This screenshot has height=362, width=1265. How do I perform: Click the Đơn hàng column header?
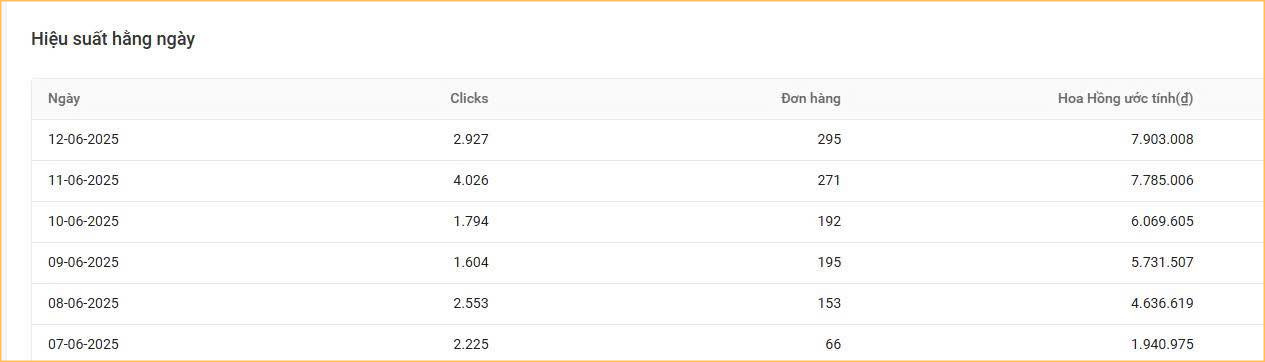tap(811, 98)
